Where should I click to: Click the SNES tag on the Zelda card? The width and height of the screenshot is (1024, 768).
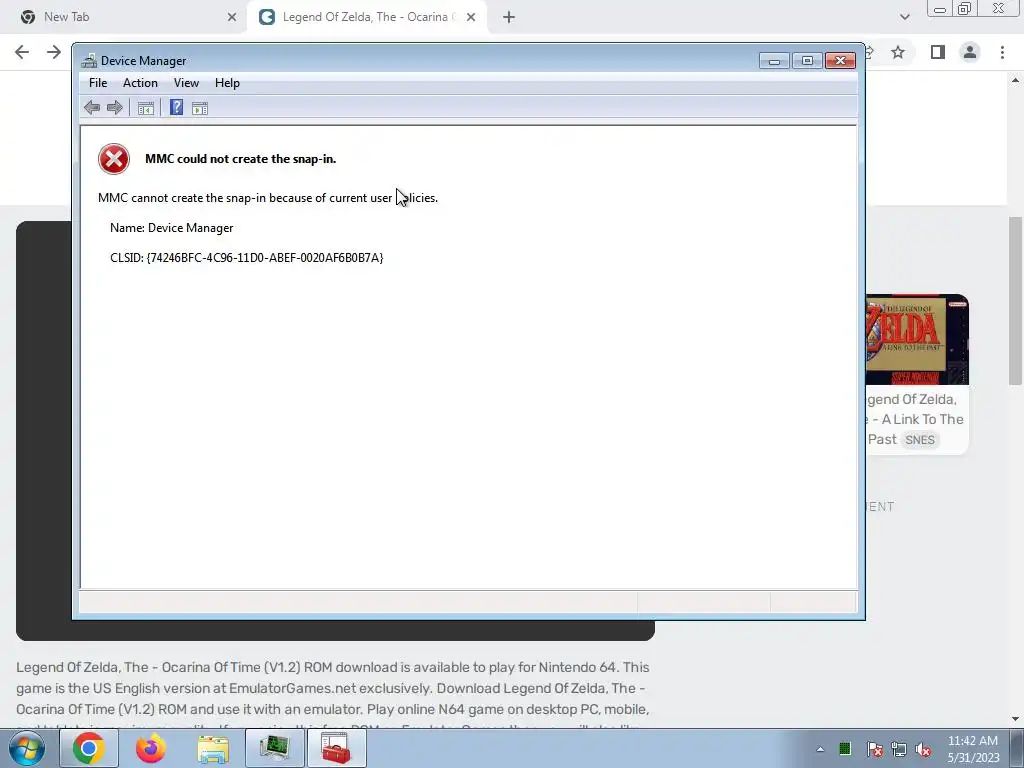920,440
